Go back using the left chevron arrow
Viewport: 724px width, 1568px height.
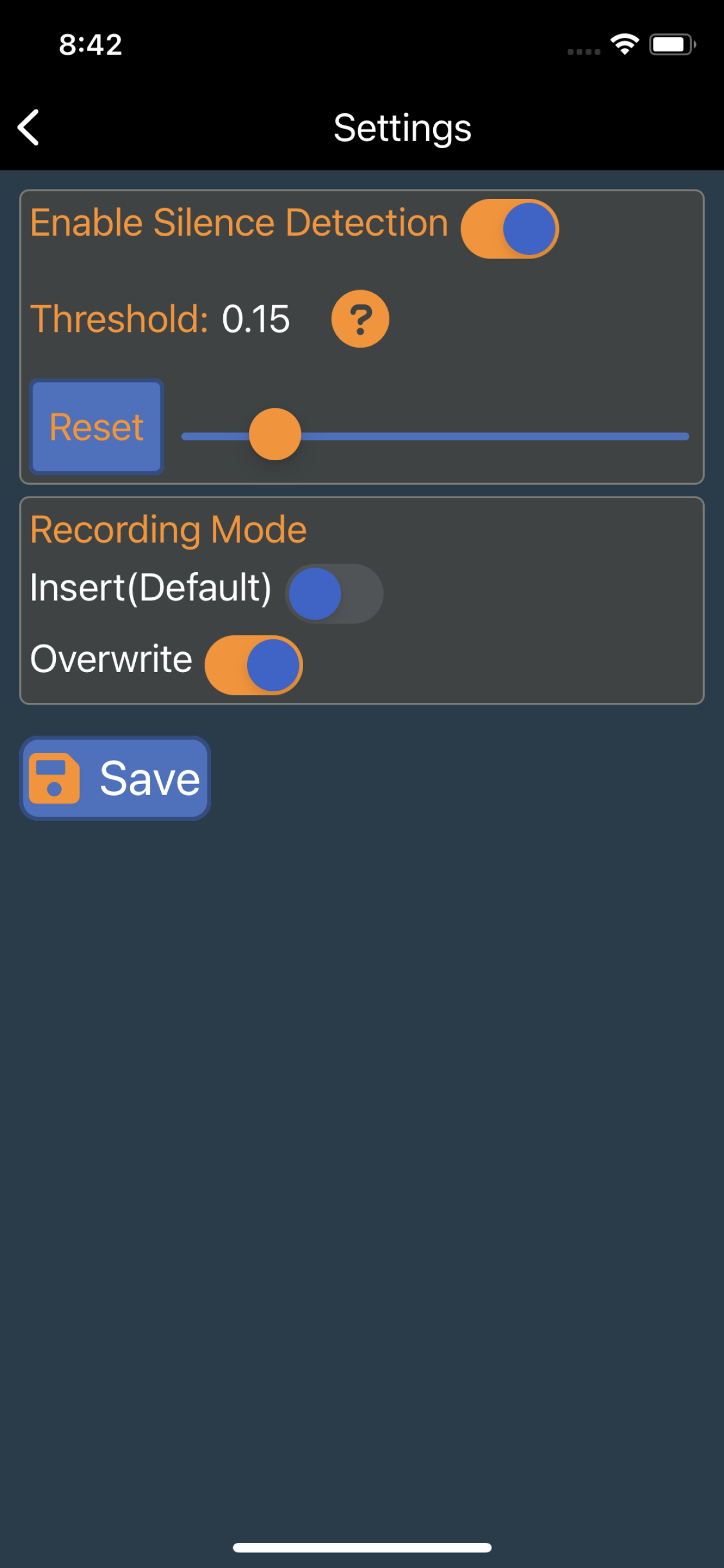[29, 127]
